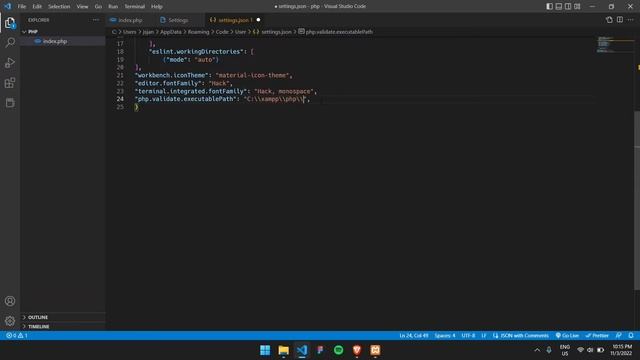The width and height of the screenshot is (640, 360).
Task: Expand the Outline section
Action: click(x=38, y=317)
